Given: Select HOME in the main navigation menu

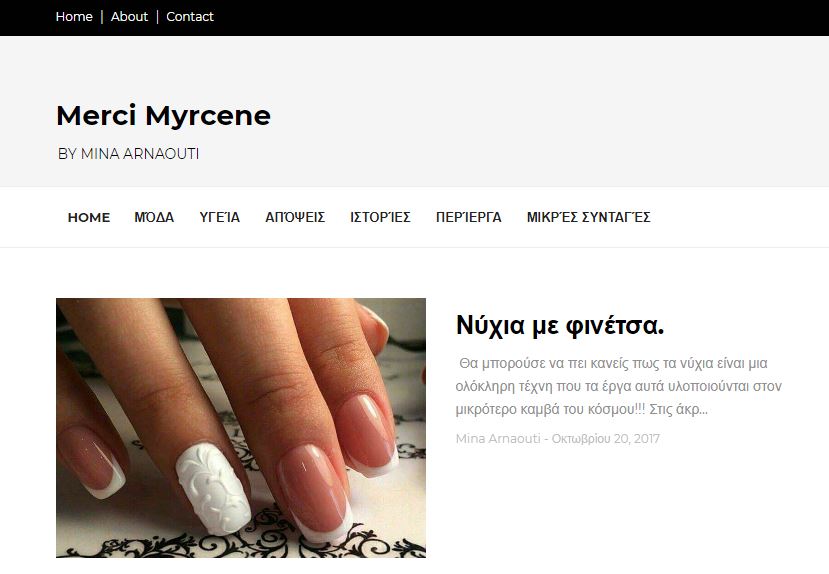Looking at the screenshot, I should (x=89, y=217).
